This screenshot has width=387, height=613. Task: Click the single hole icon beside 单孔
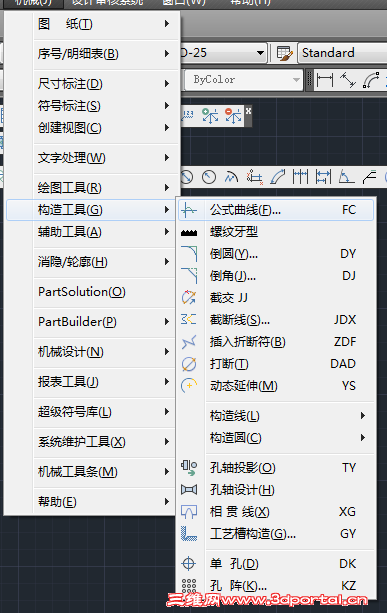[x=189, y=563]
